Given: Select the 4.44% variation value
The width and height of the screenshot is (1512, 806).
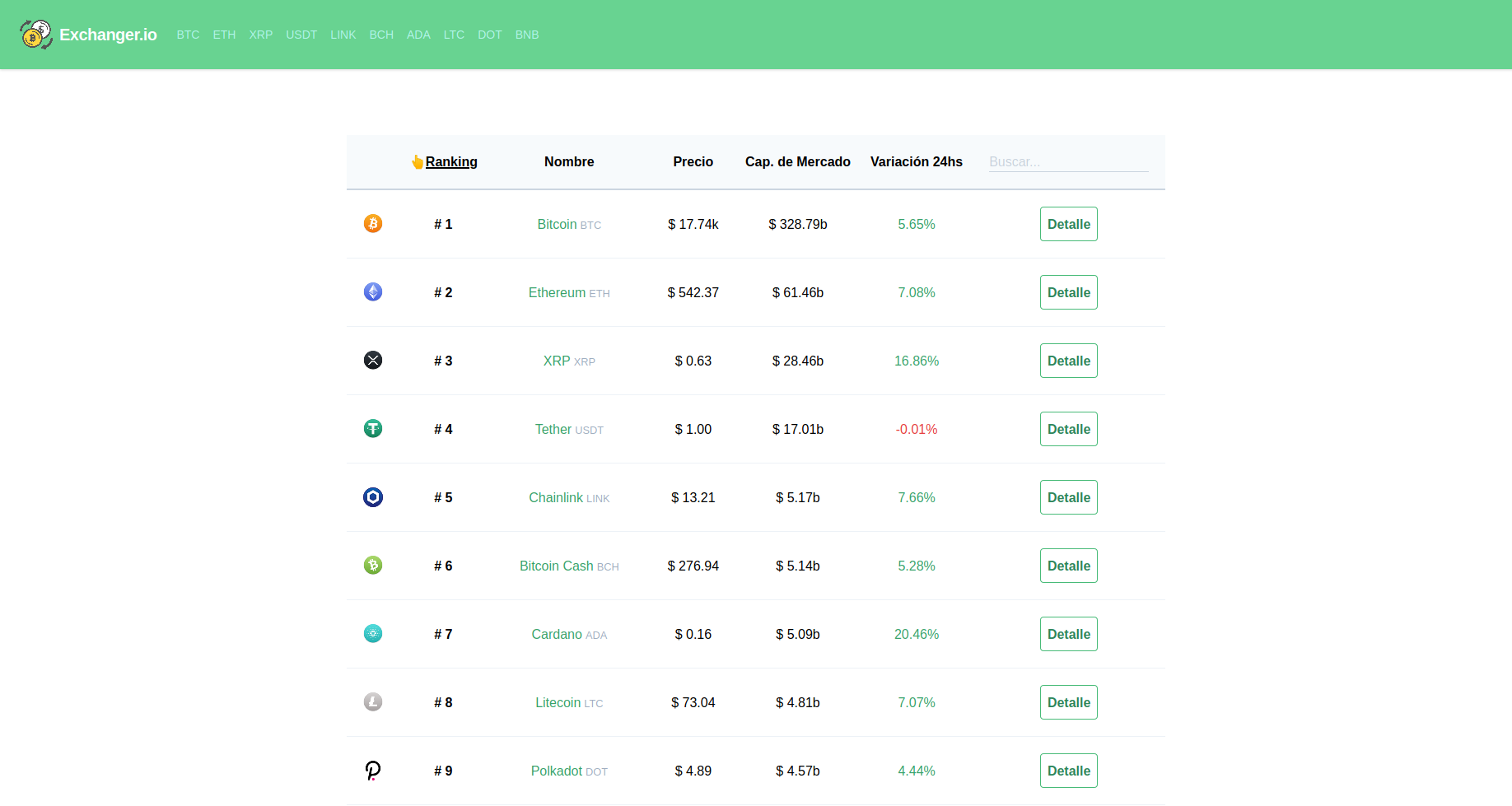Looking at the screenshot, I should click(917, 771).
